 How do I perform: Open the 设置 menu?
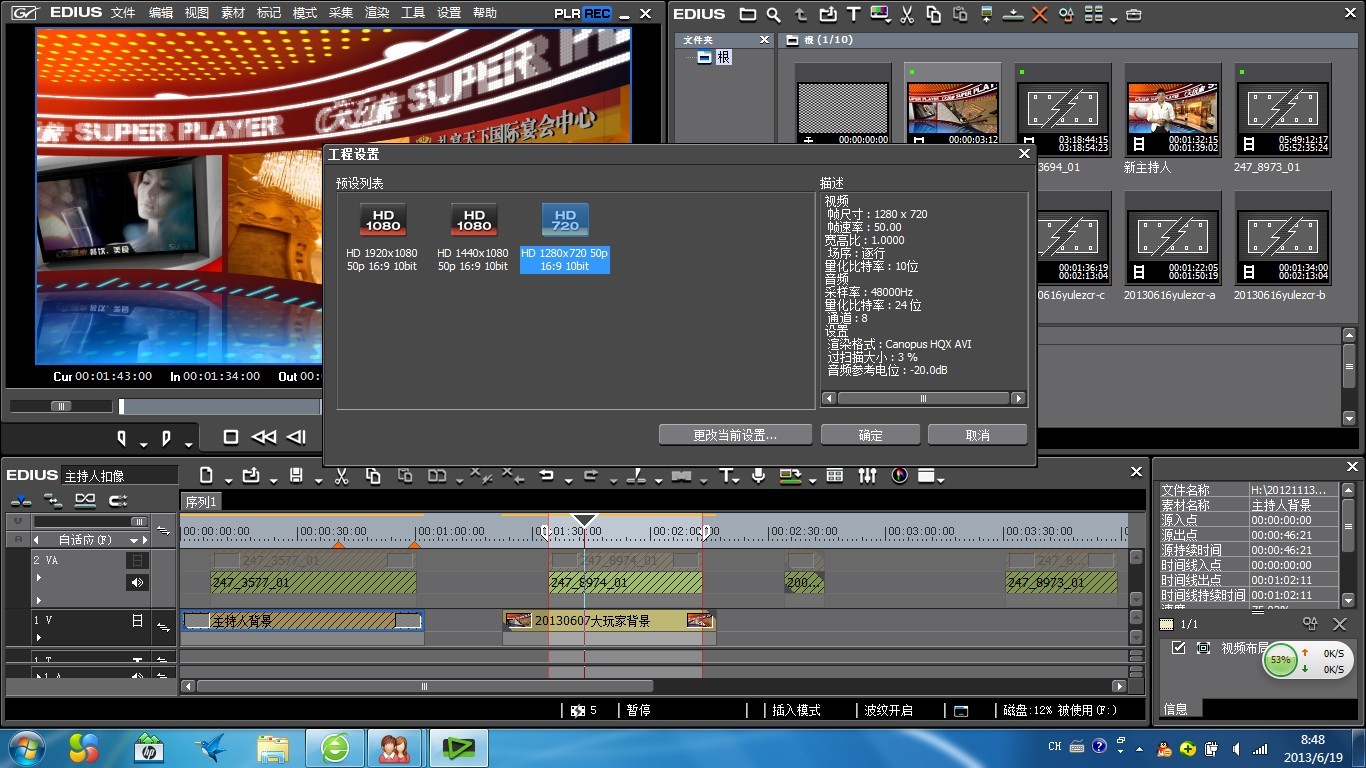448,13
